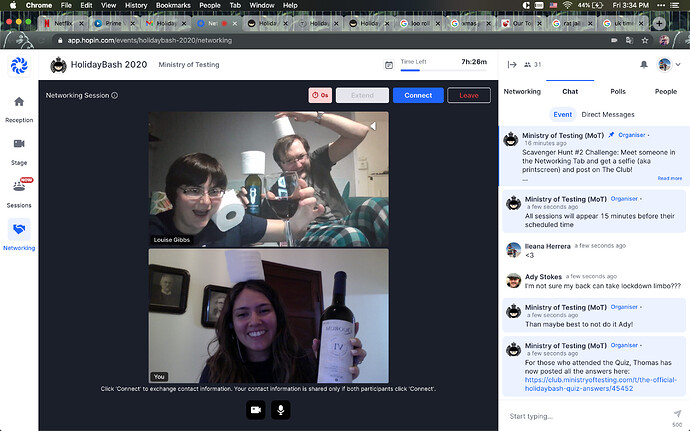Switch to the Prime video browser tab

[113, 23]
